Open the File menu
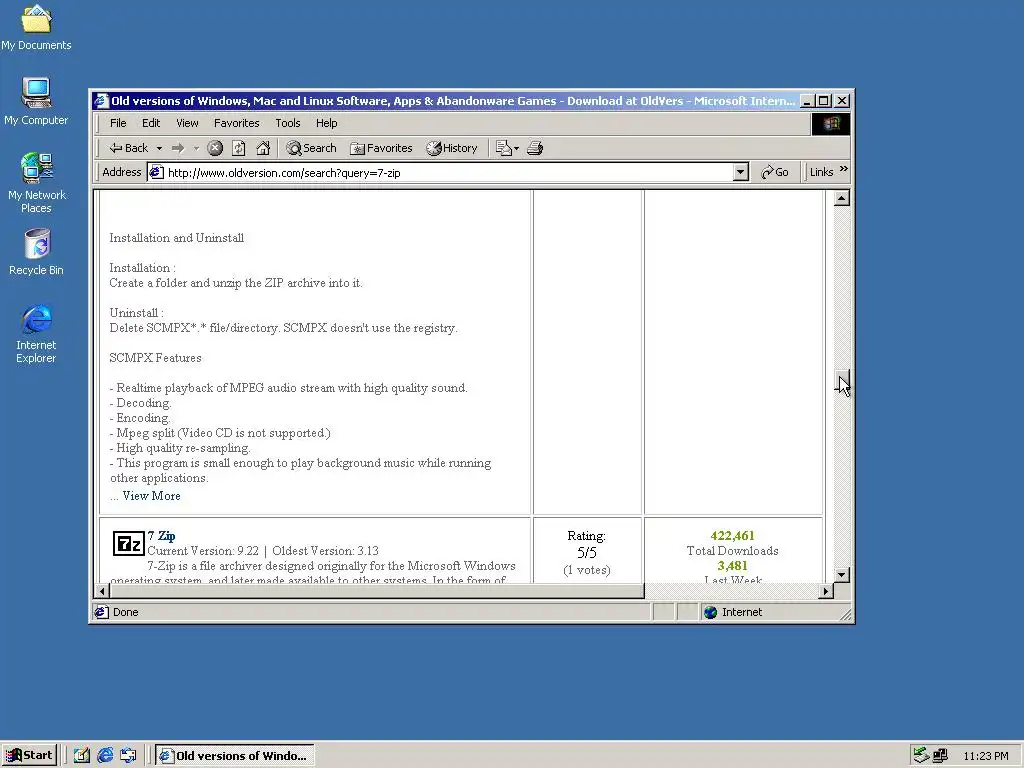 (118, 123)
